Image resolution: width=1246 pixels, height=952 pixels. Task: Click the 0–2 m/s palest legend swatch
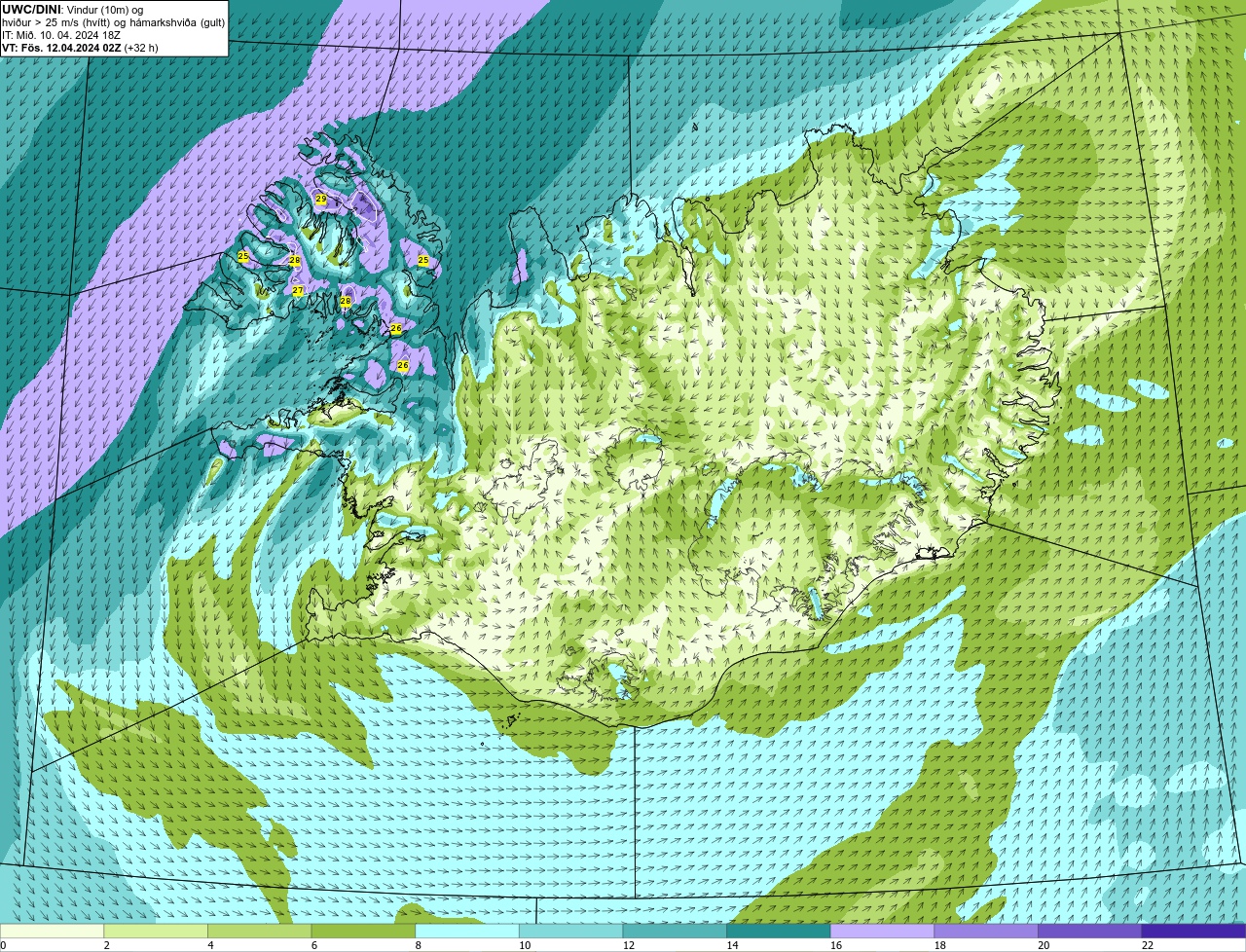click(52, 931)
